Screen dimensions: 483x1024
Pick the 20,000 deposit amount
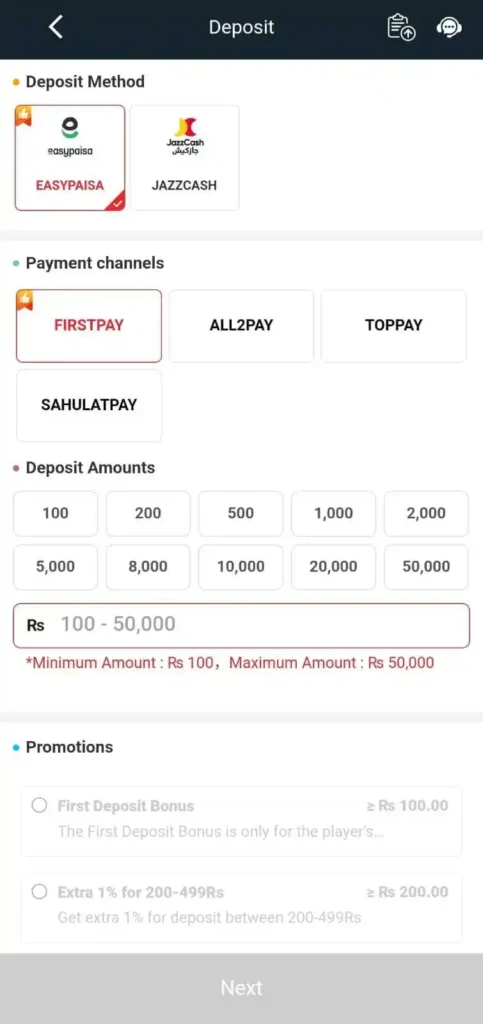334,567
